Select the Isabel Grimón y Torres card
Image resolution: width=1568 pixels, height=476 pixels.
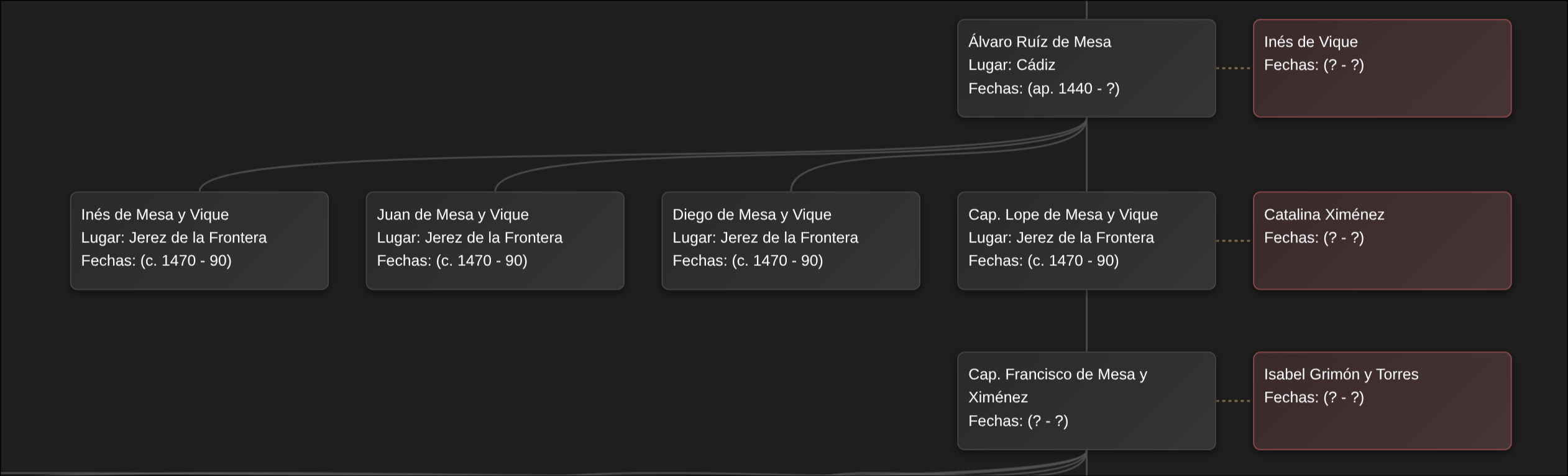(x=1382, y=401)
